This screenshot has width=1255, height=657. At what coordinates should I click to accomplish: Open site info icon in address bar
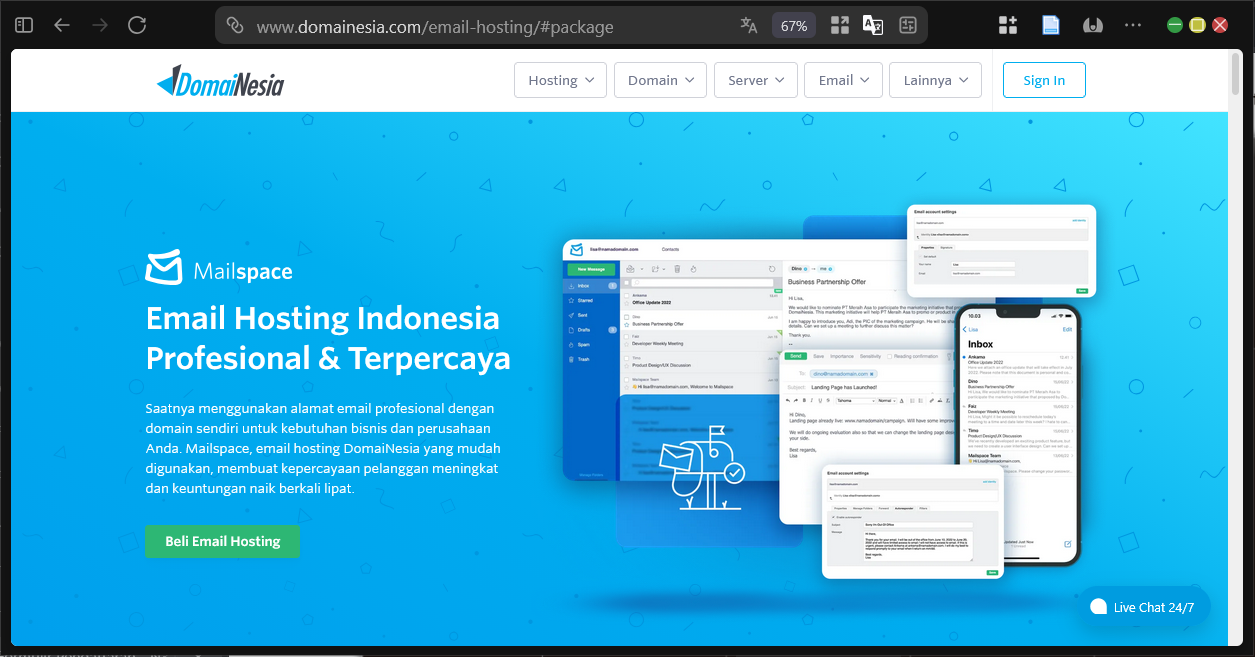[235, 26]
